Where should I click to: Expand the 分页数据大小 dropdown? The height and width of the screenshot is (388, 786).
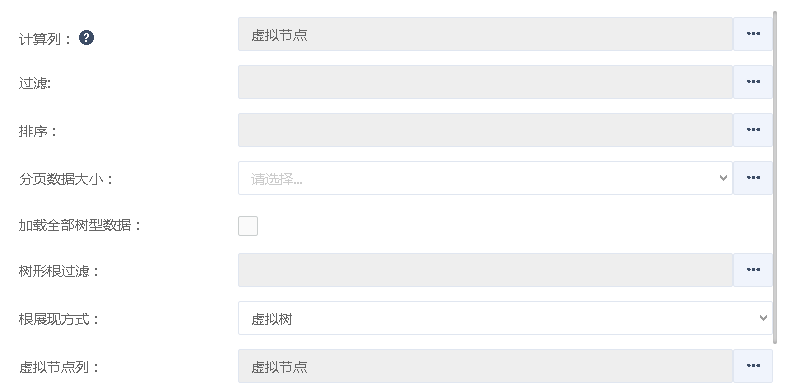(x=485, y=178)
